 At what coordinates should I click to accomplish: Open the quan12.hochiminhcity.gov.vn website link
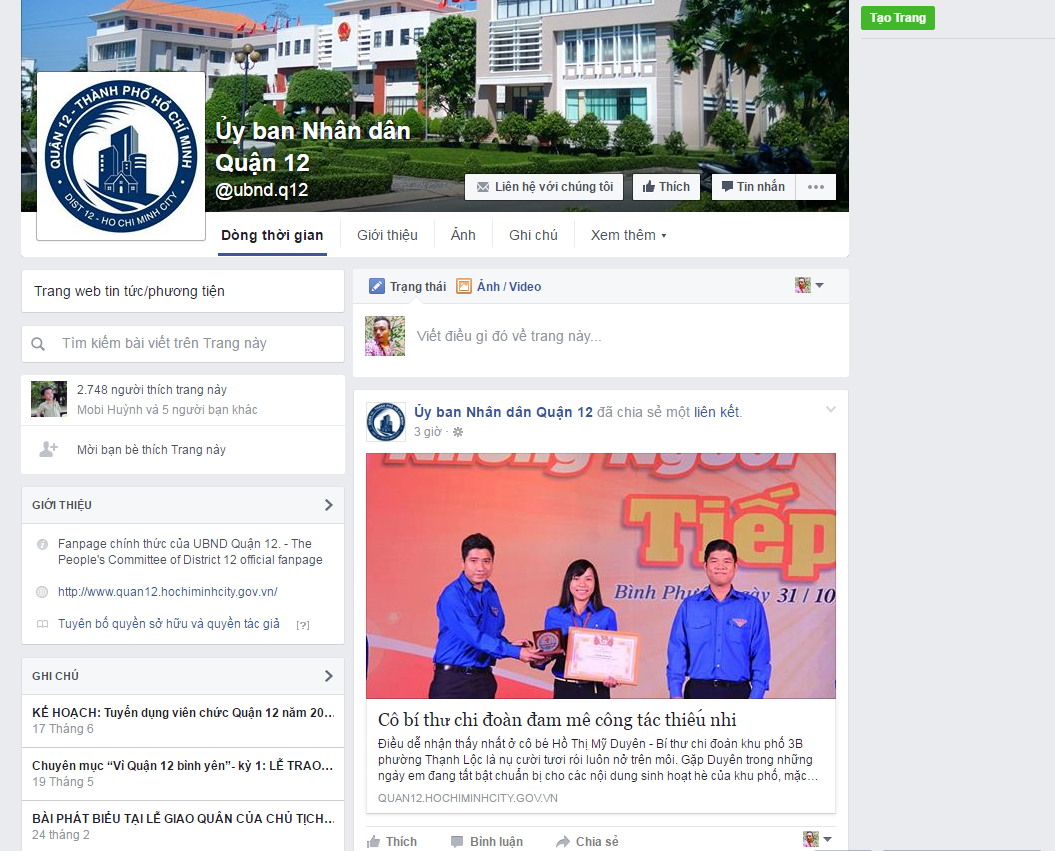coord(168,592)
